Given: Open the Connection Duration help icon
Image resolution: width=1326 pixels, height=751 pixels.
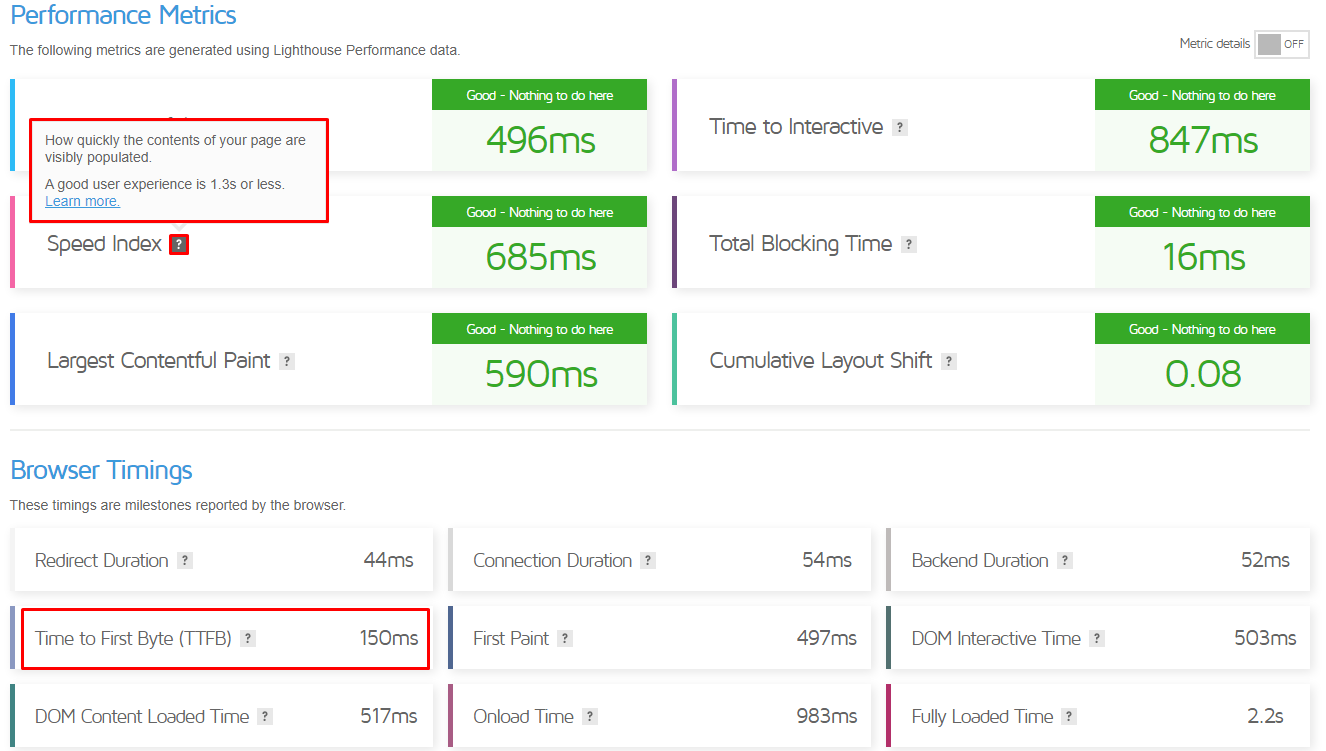Looking at the screenshot, I should pyautogui.click(x=650, y=561).
